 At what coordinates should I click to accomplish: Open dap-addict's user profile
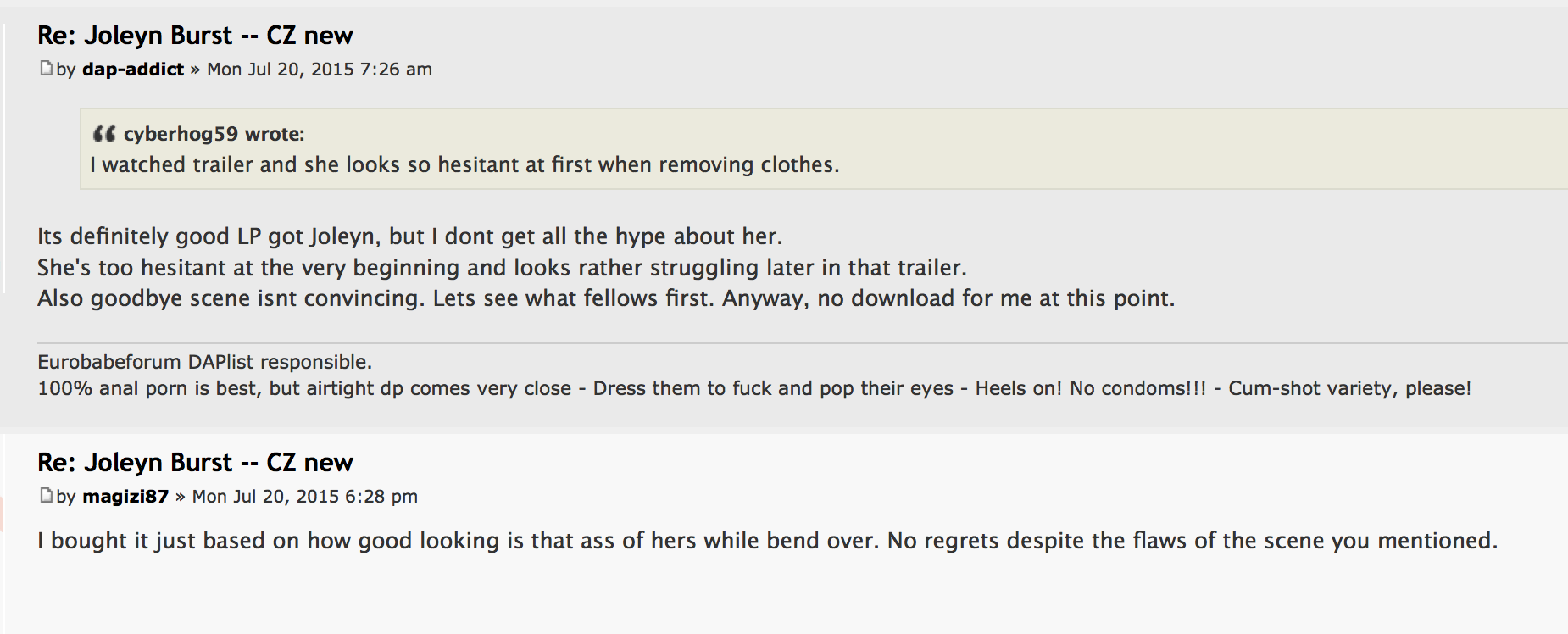click(133, 70)
